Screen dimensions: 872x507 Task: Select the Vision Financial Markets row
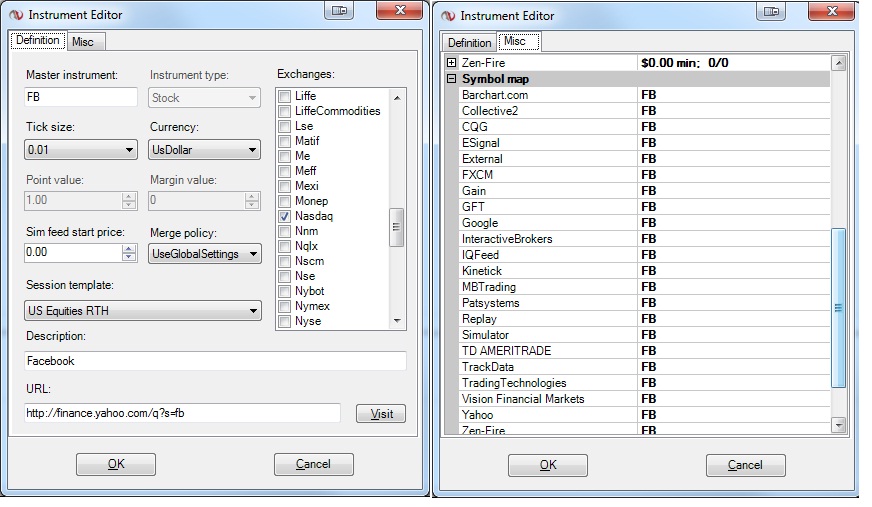click(x=645, y=399)
